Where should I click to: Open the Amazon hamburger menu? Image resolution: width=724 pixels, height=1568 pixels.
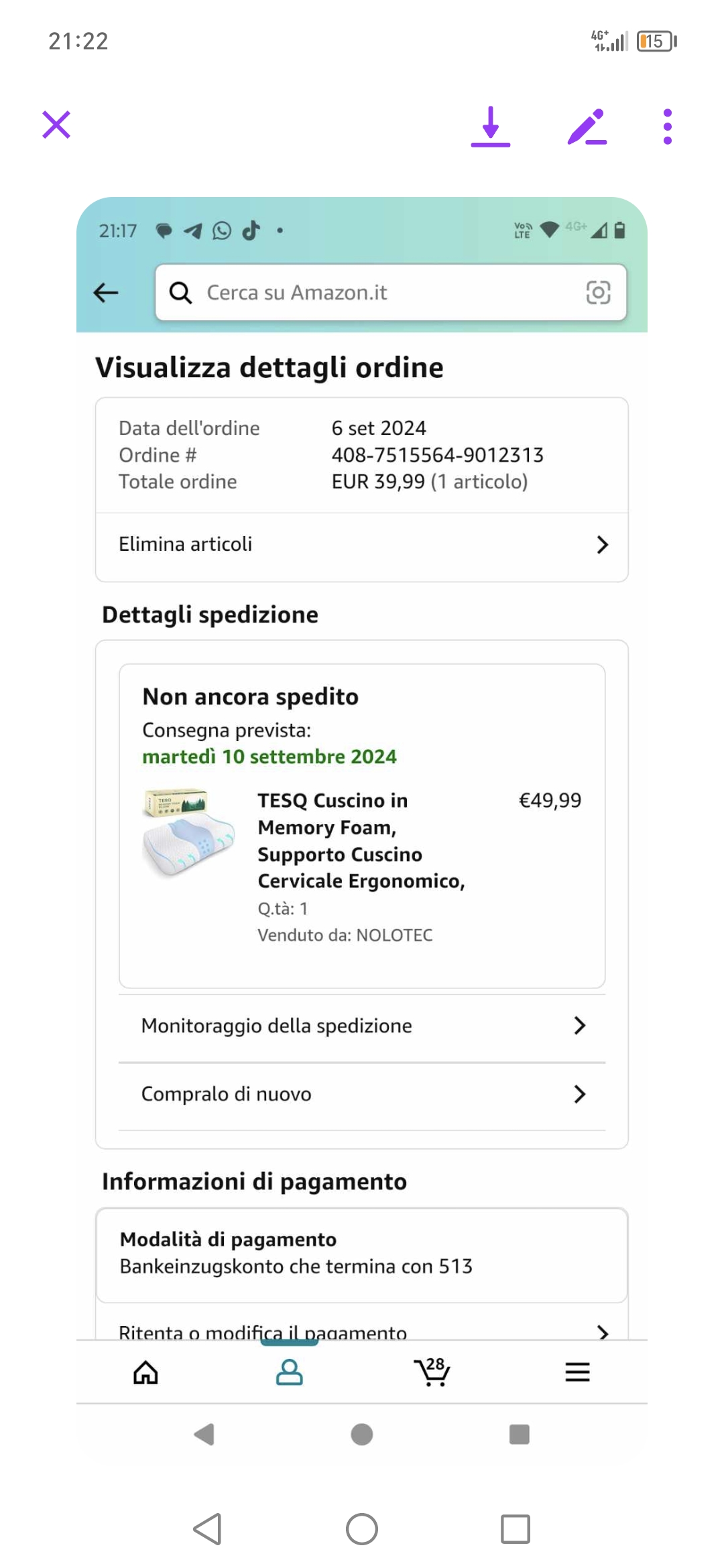click(577, 1372)
